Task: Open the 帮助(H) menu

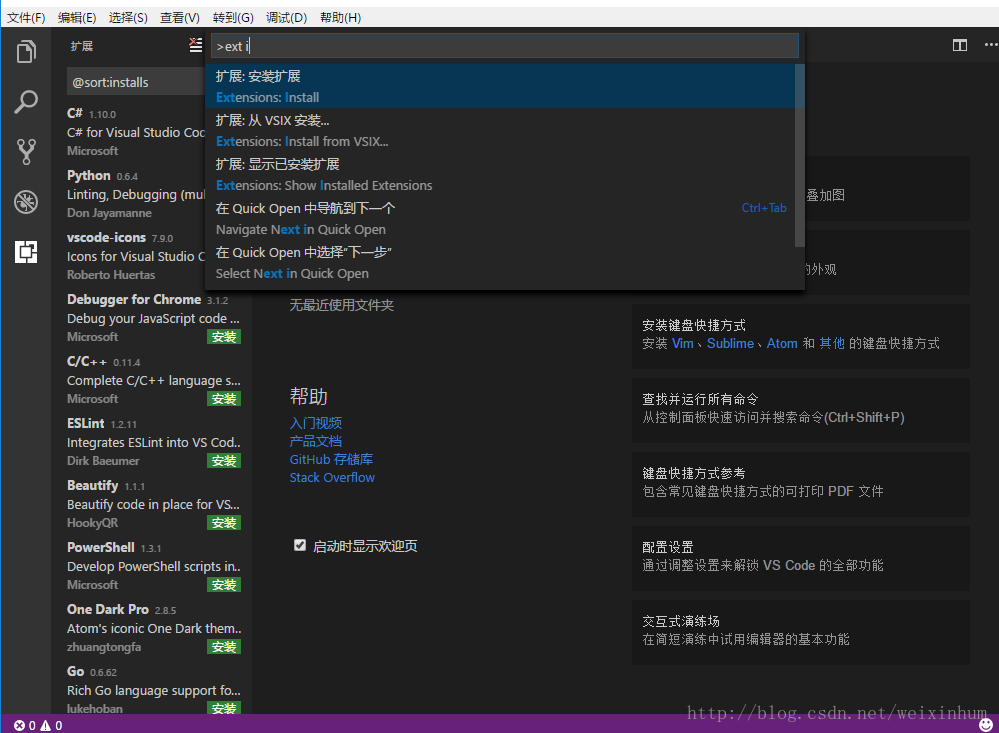Action: point(340,17)
